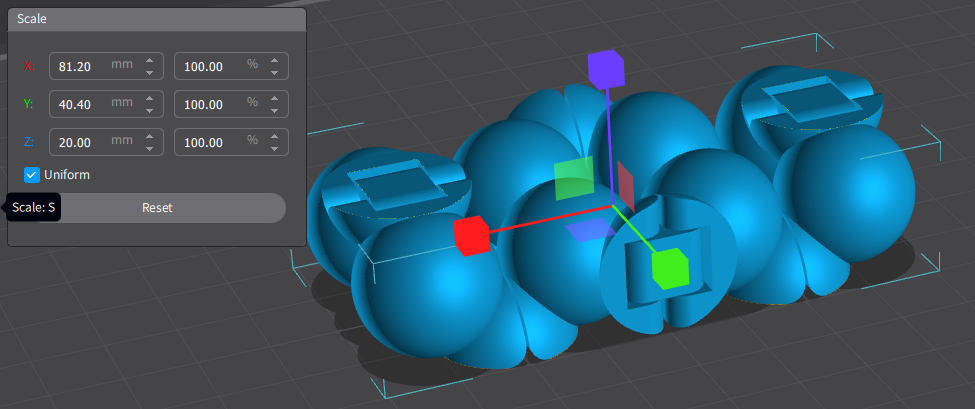This screenshot has width=975, height=409.
Task: Increase Y scale percent with up arrow
Action: pyautogui.click(x=274, y=98)
